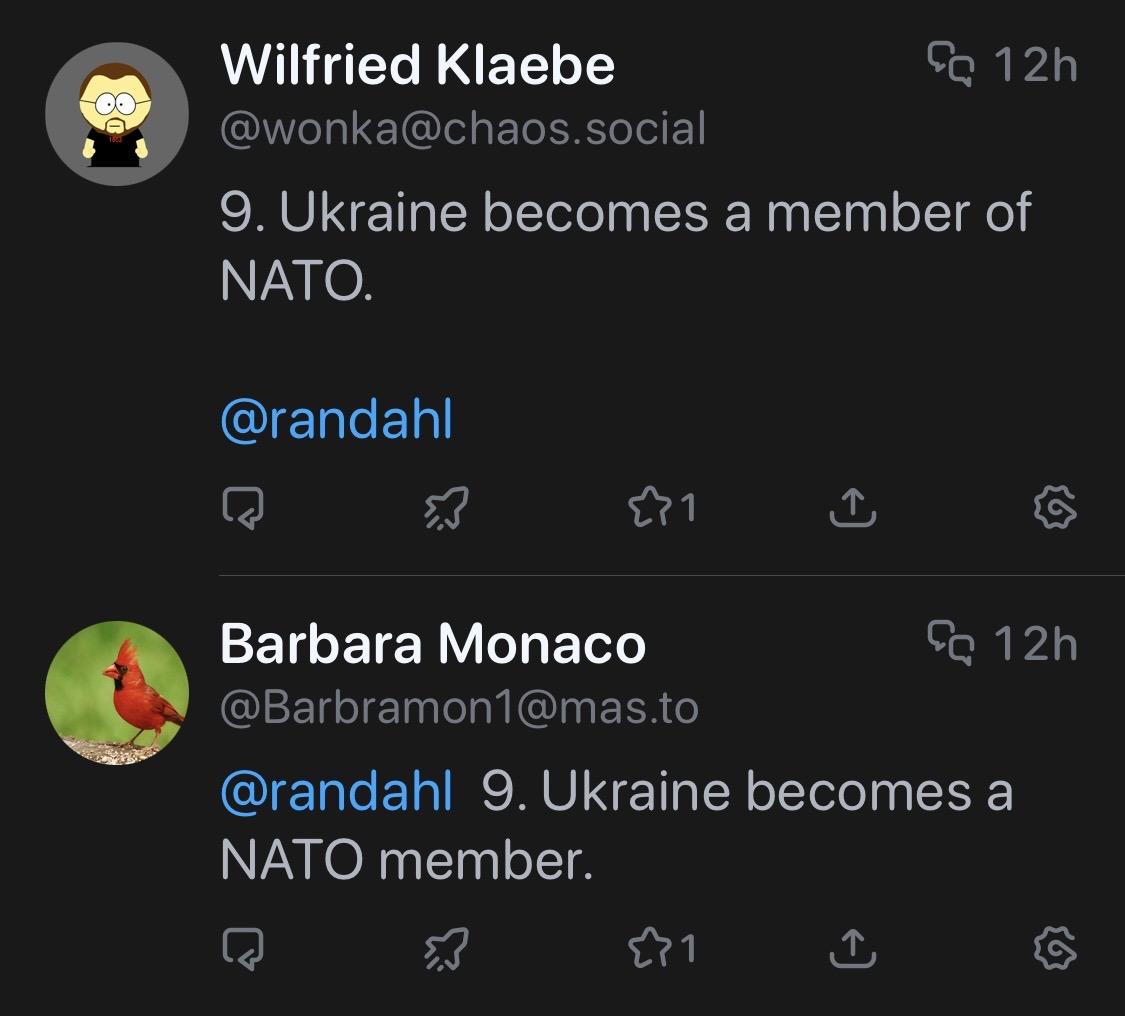Favorite Wilfried Klaebe's post with star

click(x=647, y=509)
